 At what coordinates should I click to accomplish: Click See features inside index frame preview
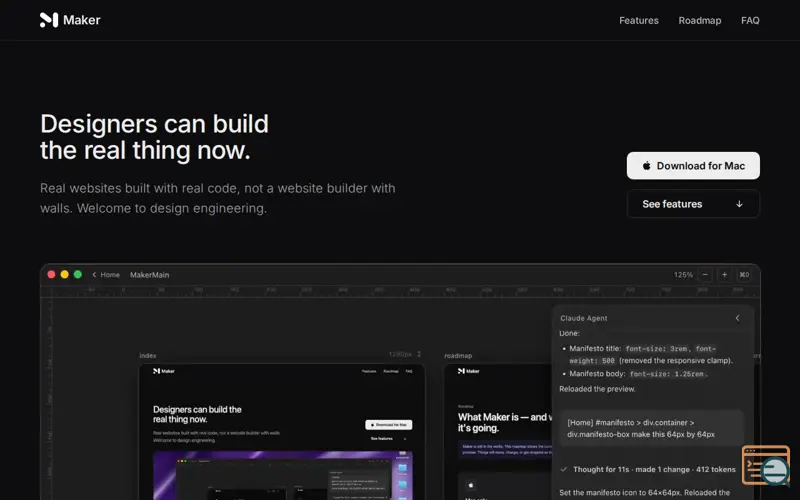389,438
